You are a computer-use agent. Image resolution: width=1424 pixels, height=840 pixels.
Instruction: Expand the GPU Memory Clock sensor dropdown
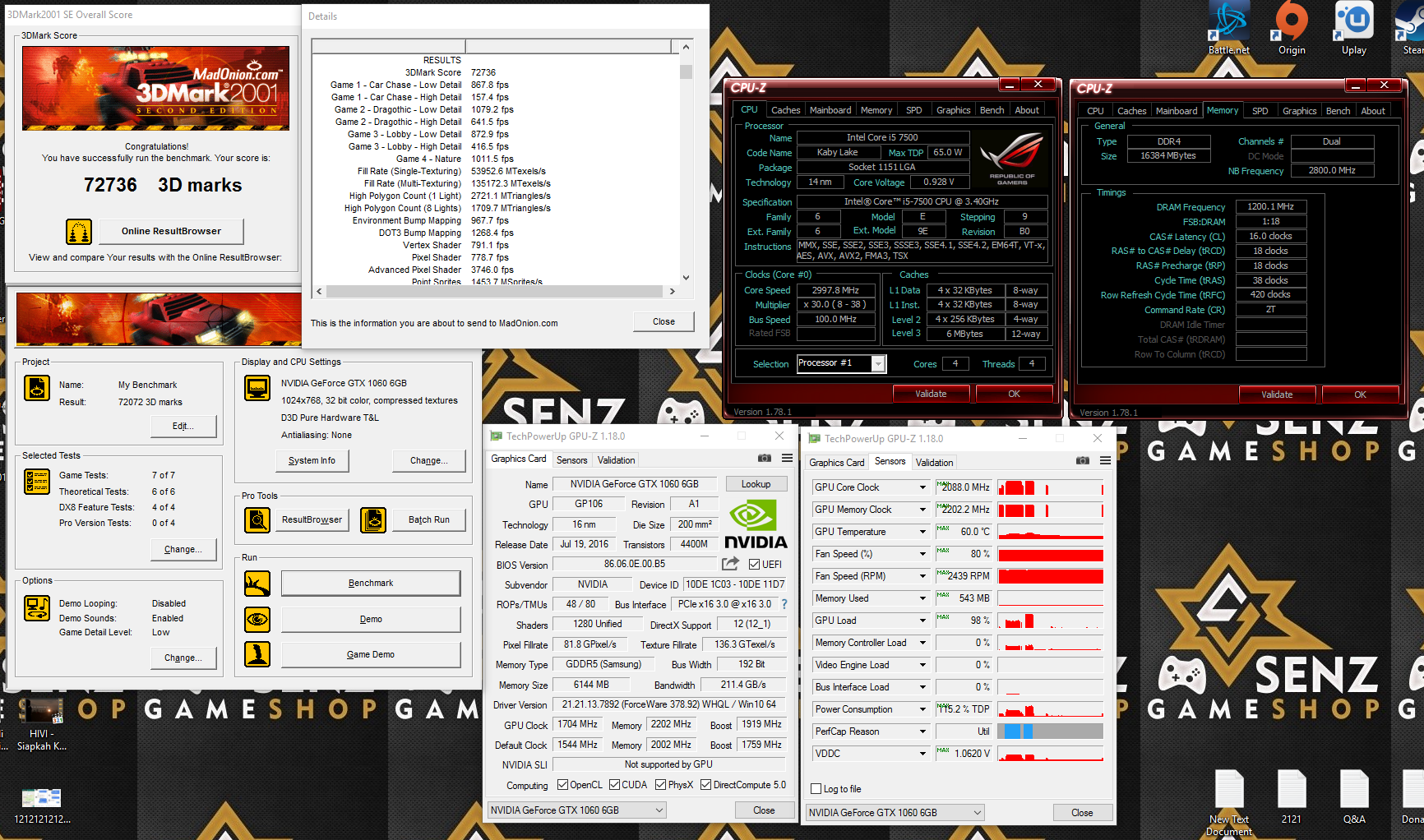pyautogui.click(x=922, y=510)
